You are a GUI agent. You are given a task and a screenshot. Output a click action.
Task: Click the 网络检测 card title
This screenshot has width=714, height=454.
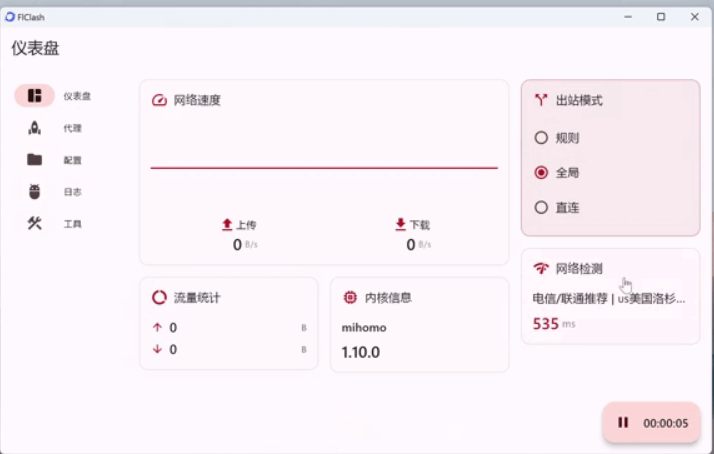coord(579,269)
